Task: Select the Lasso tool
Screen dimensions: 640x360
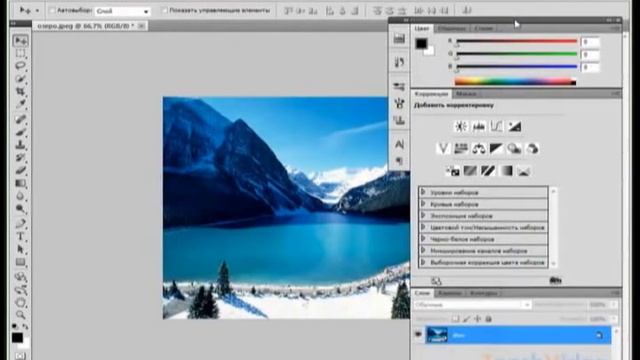Action: pyautogui.click(x=20, y=66)
